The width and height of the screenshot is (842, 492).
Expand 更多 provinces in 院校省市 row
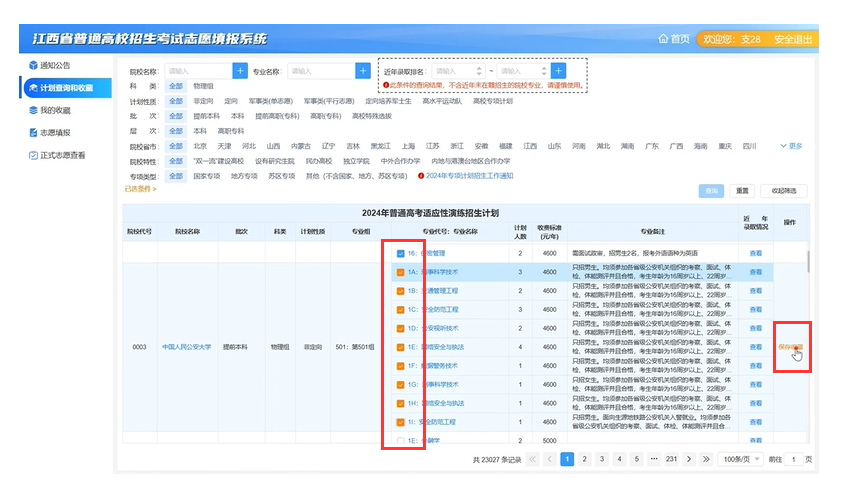coord(794,146)
